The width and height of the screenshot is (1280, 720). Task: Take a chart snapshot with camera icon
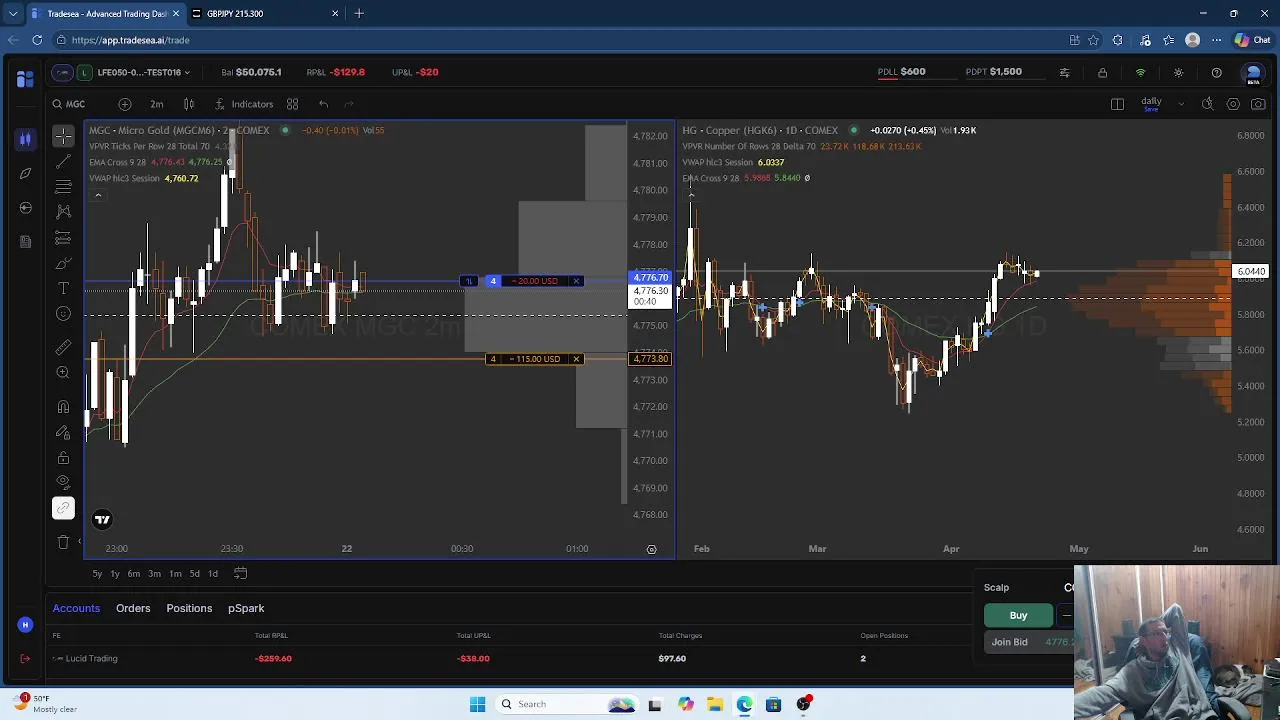tap(1258, 104)
